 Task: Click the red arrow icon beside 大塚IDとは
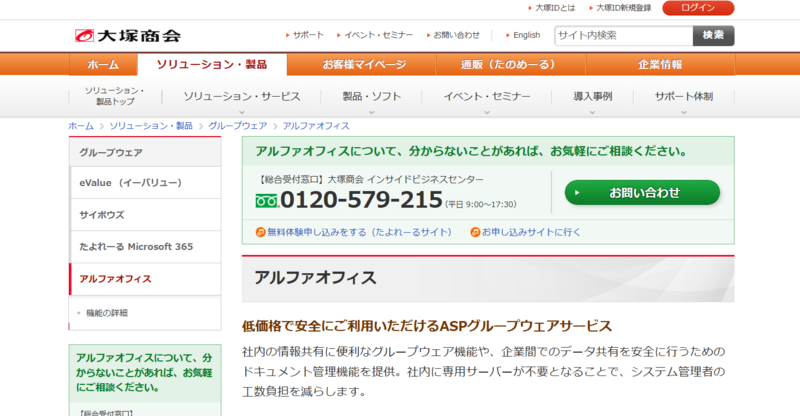[527, 8]
